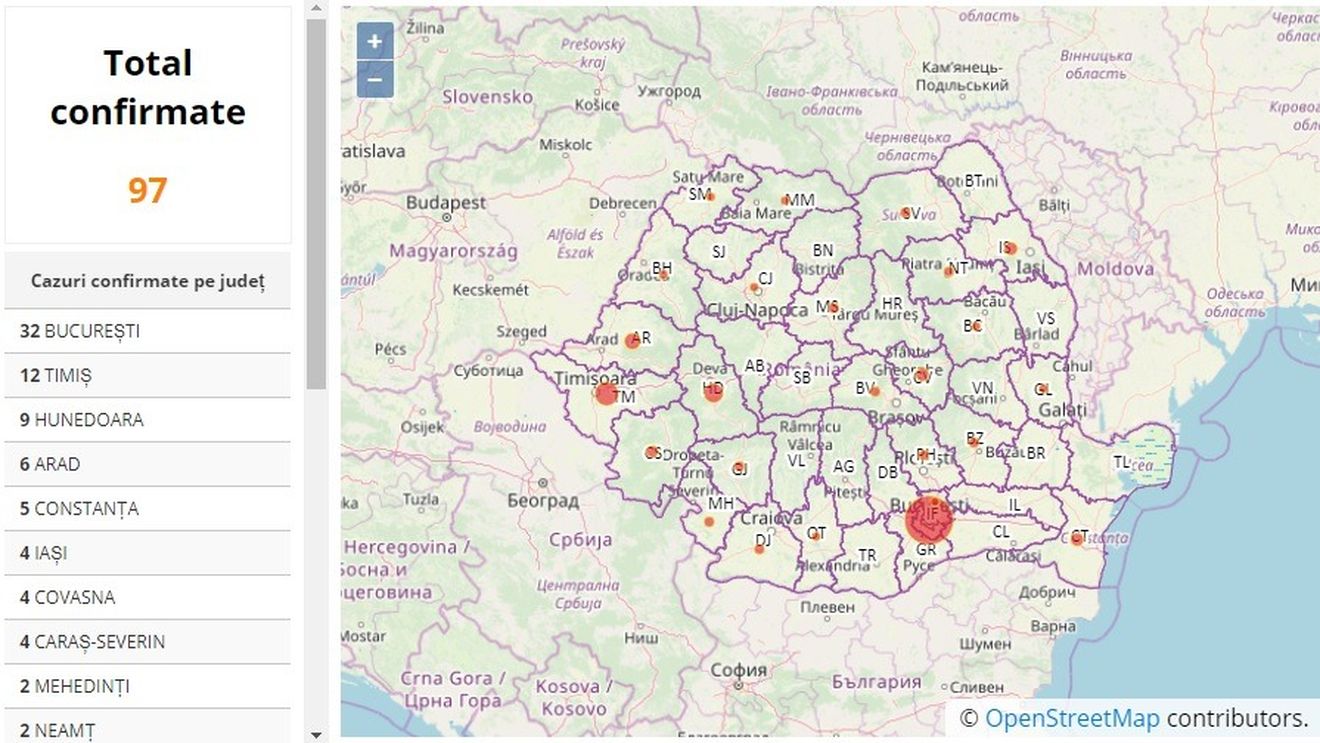The image size is (1320, 743).
Task: Zoom in on the map with the plus button
Action: tap(373, 41)
